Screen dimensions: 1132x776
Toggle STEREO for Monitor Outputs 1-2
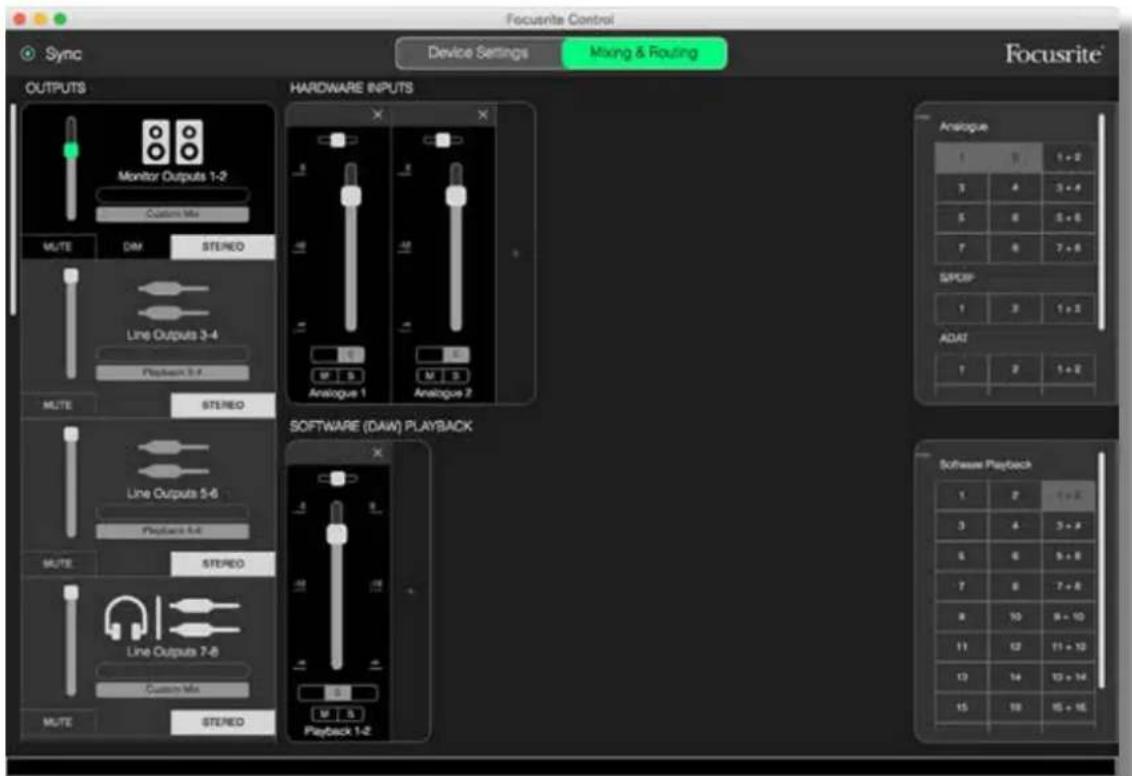[x=222, y=247]
